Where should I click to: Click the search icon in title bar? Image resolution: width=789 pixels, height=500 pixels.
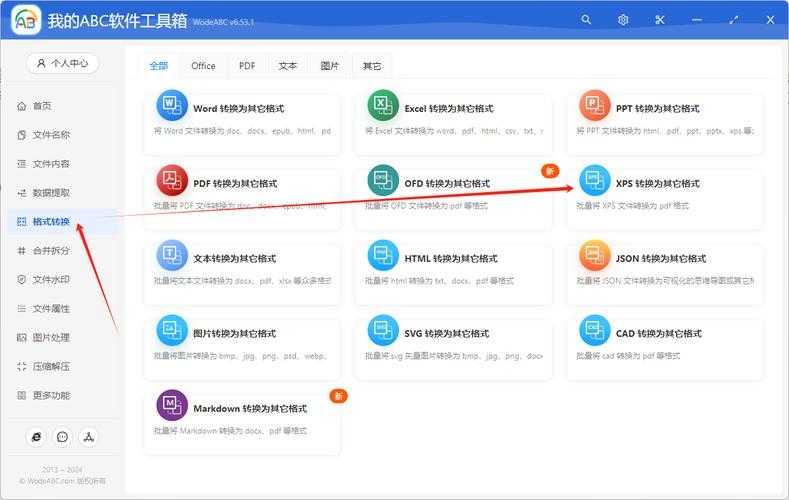coord(586,20)
